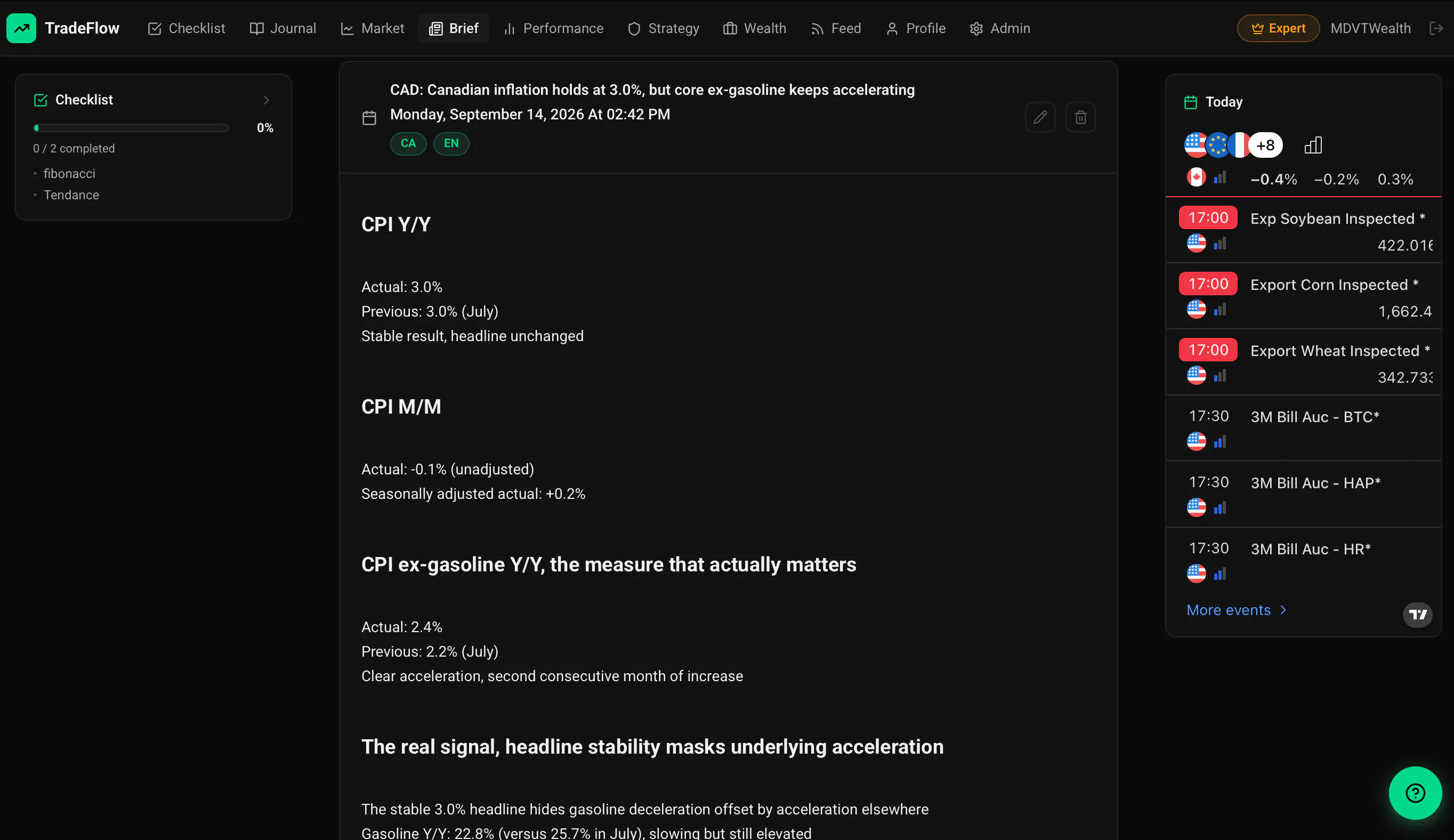This screenshot has height=840, width=1454.
Task: Expand the More events chevron
Action: pos(1283,610)
